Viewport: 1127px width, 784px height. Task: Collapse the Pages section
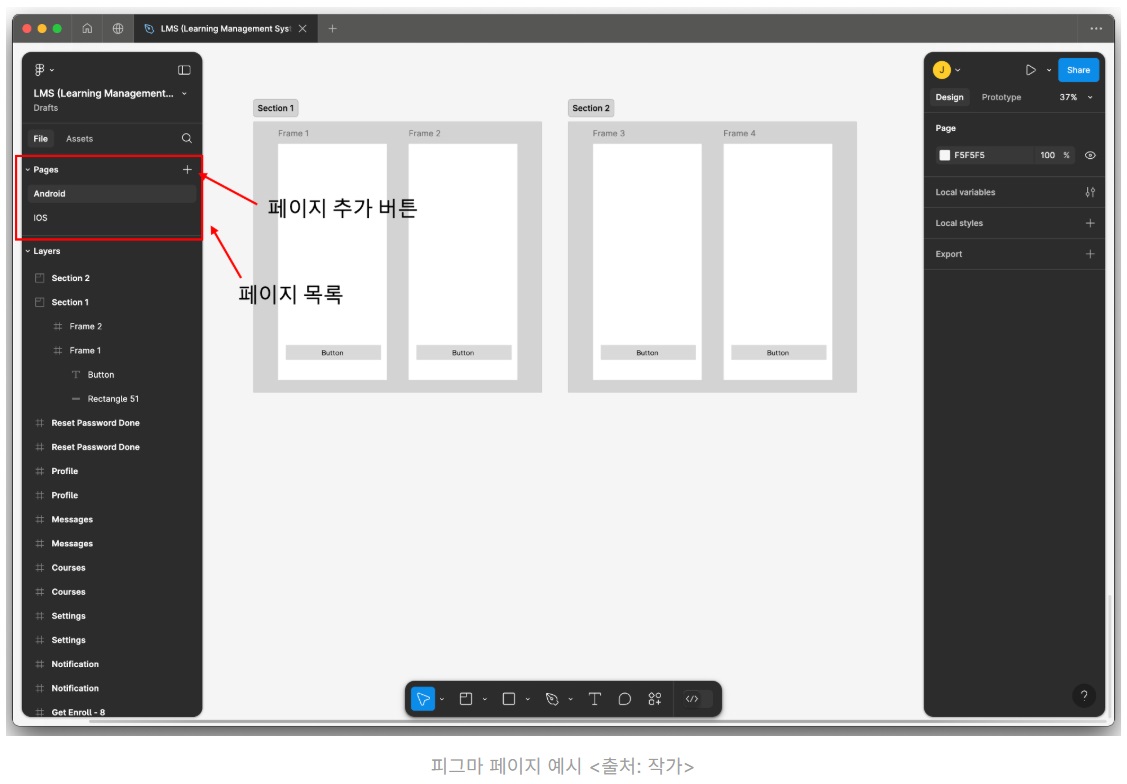28,170
